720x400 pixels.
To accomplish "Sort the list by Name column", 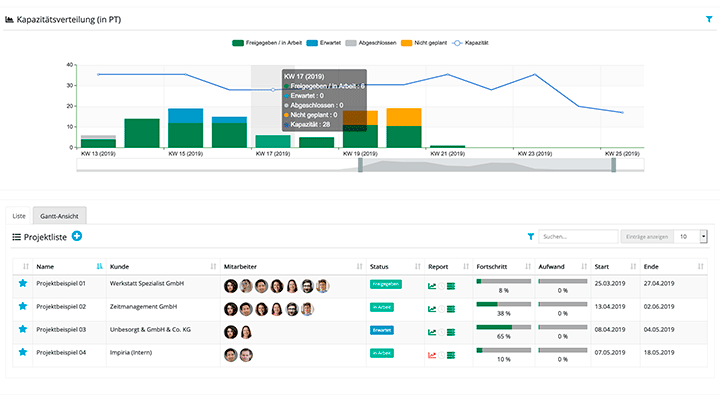I will pos(98,266).
